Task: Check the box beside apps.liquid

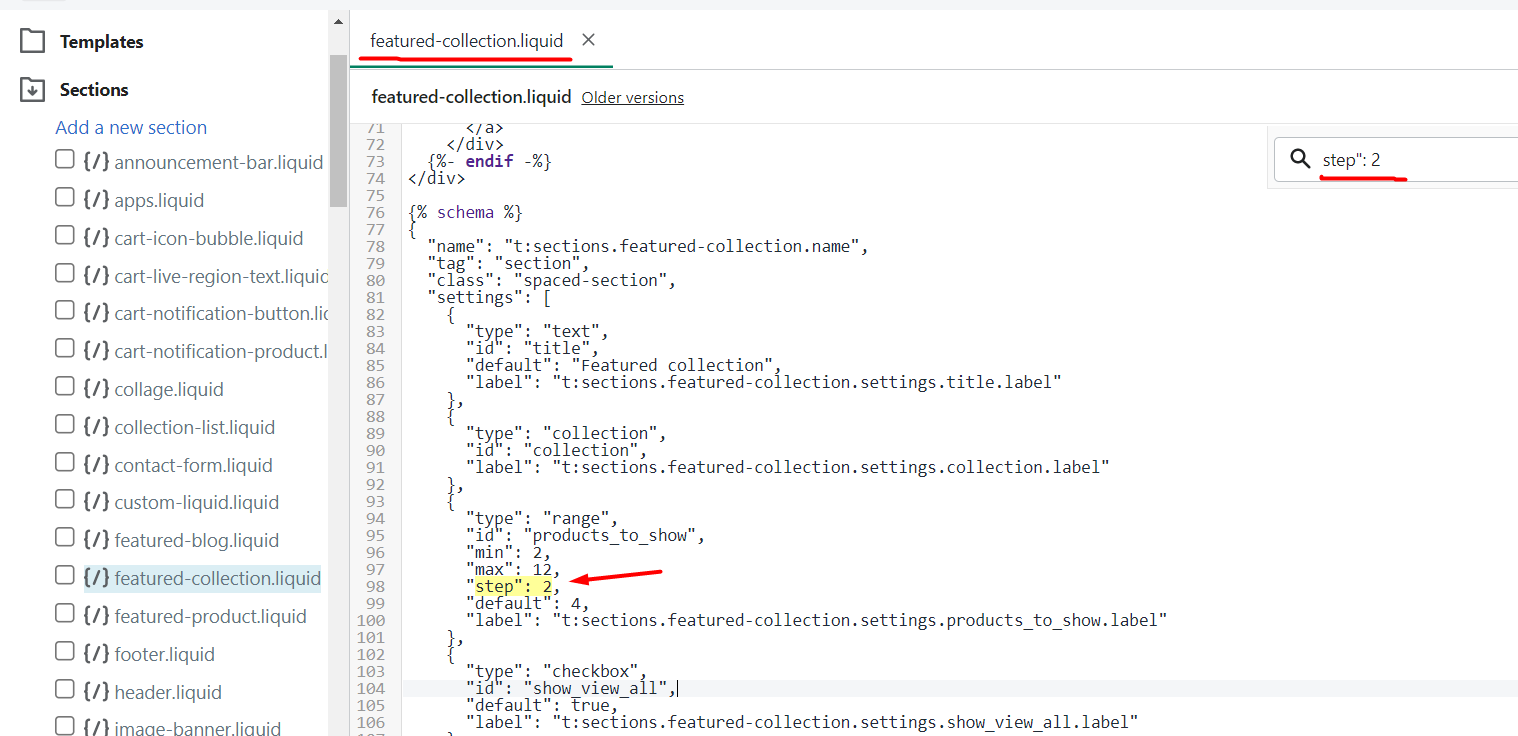Action: coord(65,197)
